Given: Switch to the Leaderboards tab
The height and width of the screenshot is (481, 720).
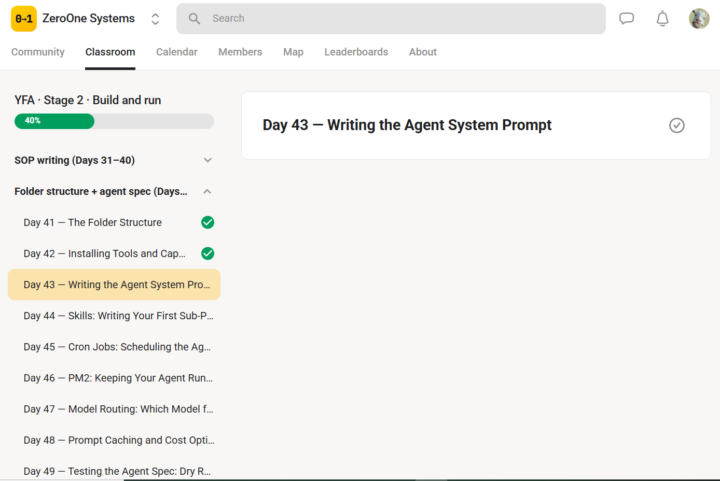Looking at the screenshot, I should [356, 52].
